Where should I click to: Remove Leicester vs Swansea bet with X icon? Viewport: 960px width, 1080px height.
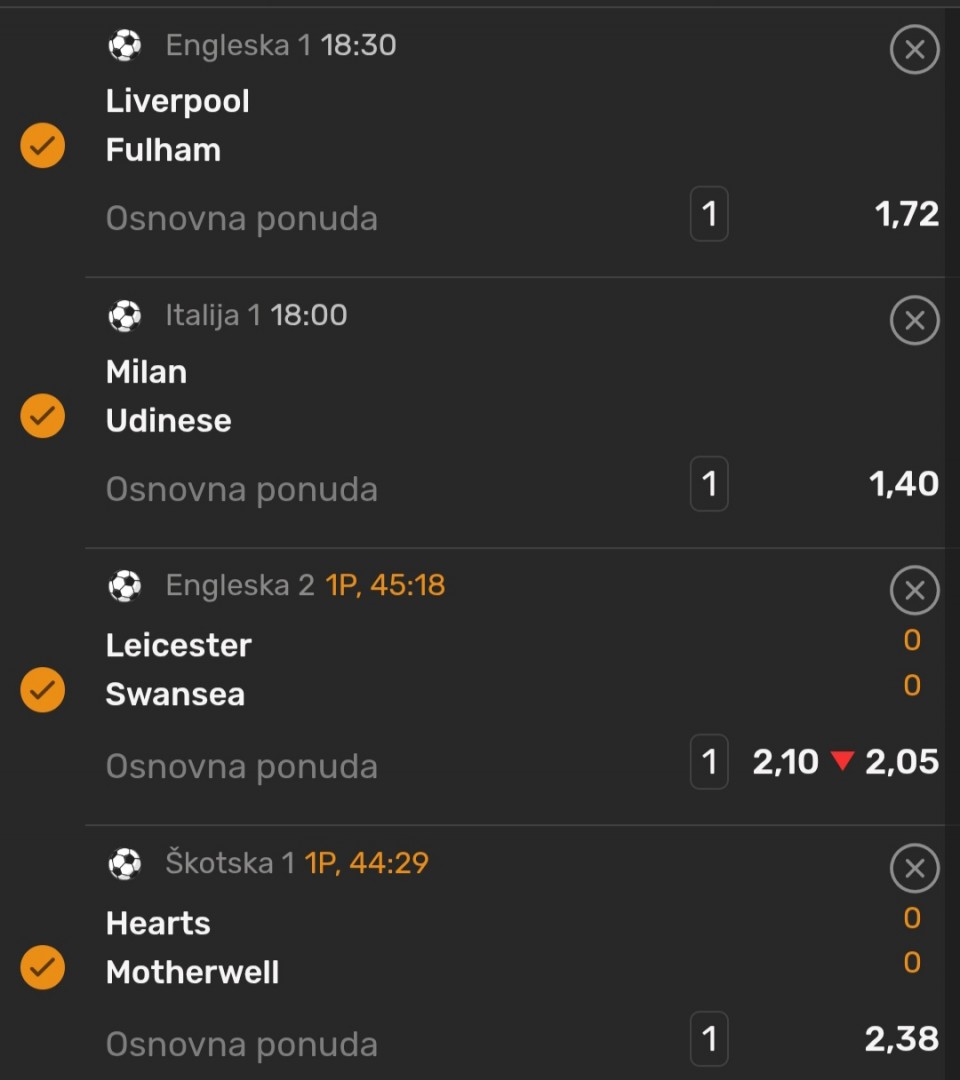click(x=914, y=591)
